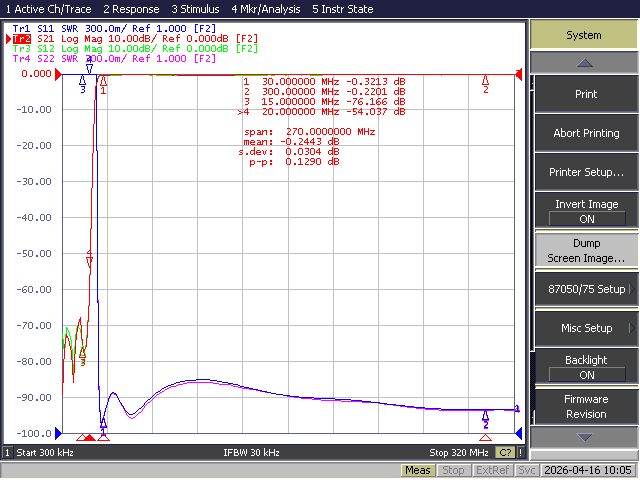640x480 pixels.
Task: Click the C? calibration status indicator
Action: pyautogui.click(x=505, y=453)
